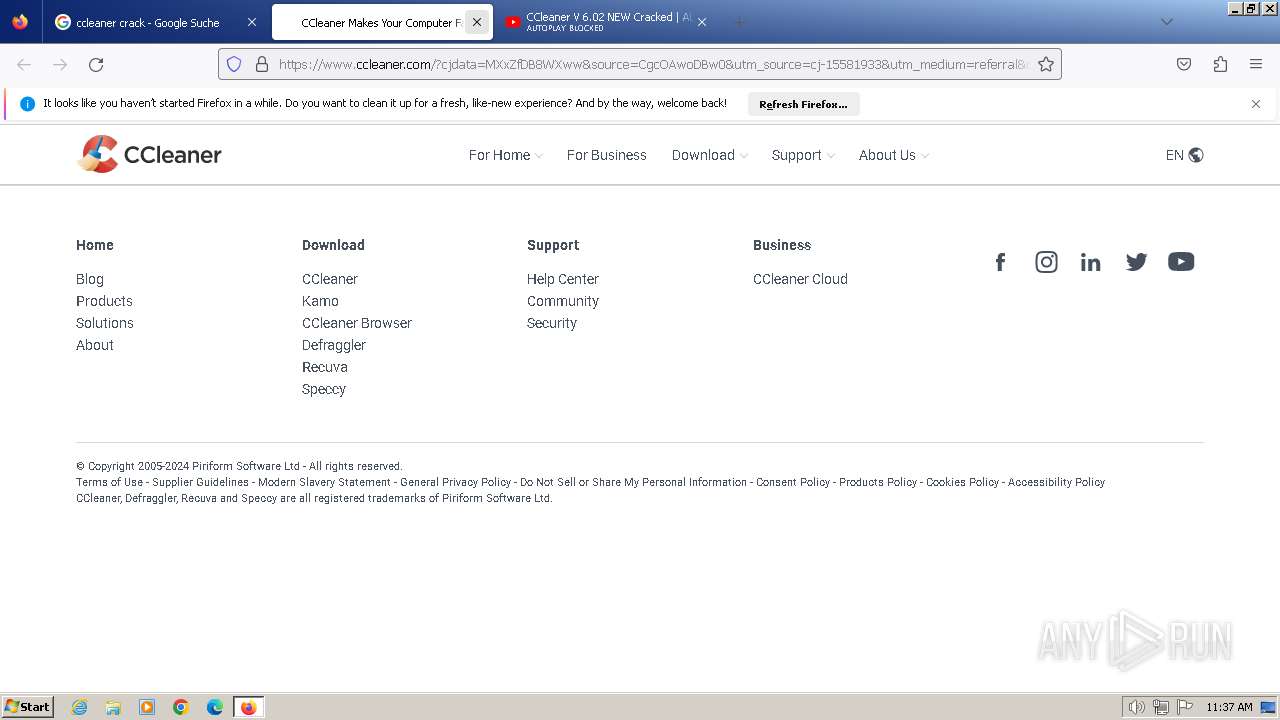Select the CCleaner Makes Your Computer tab
Viewport: 1280px width, 720px height.
[x=381, y=22]
